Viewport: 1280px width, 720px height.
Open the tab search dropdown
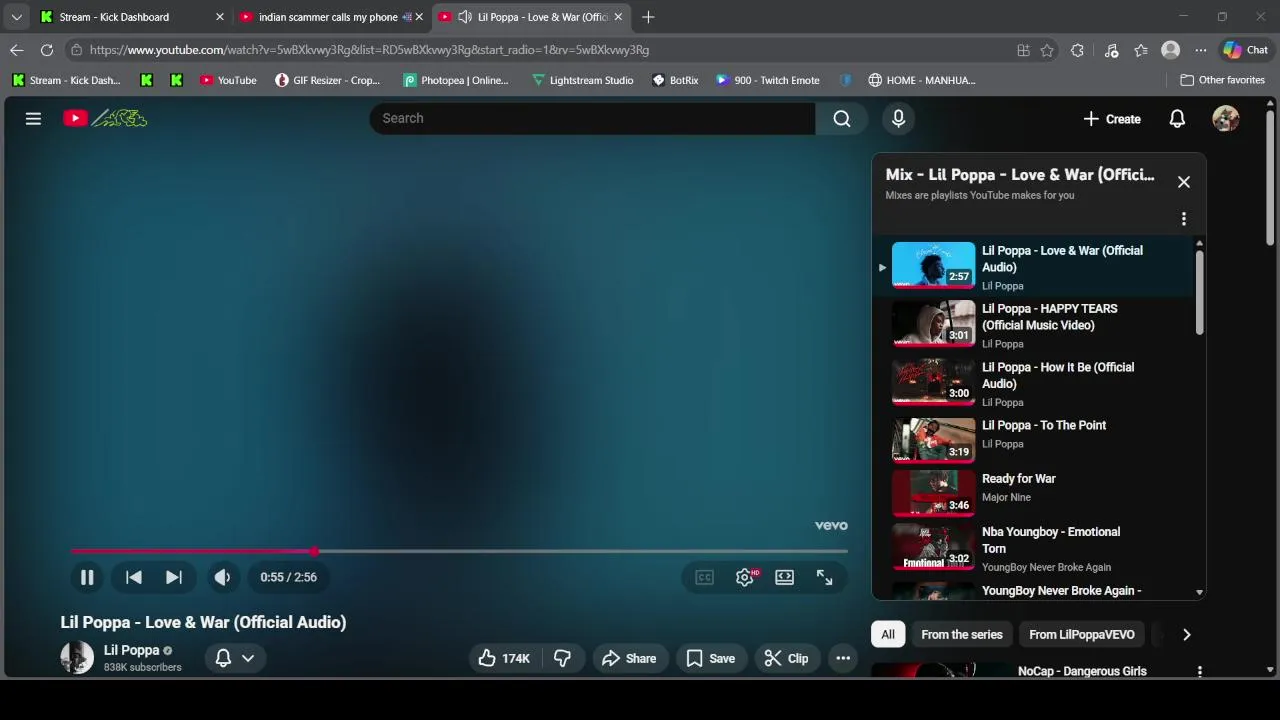coord(16,17)
